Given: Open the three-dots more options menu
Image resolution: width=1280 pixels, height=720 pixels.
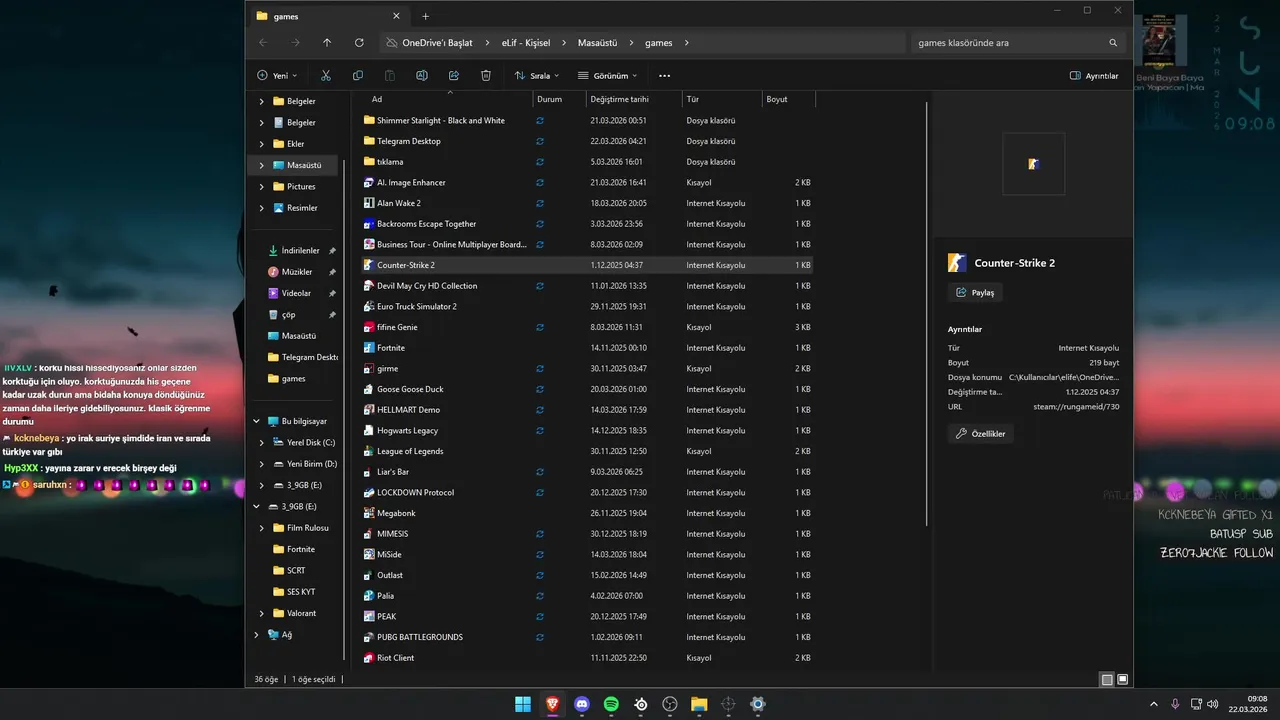Looking at the screenshot, I should [x=664, y=75].
